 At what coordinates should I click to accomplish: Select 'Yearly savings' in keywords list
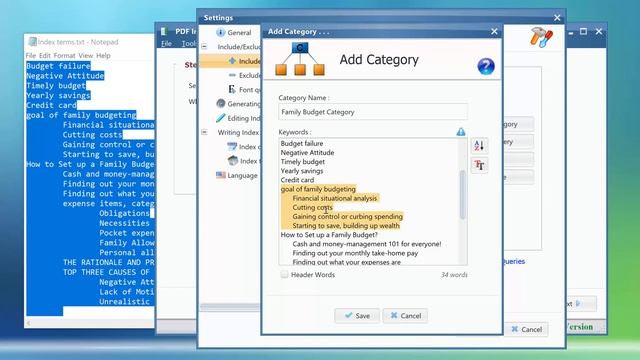[302, 171]
